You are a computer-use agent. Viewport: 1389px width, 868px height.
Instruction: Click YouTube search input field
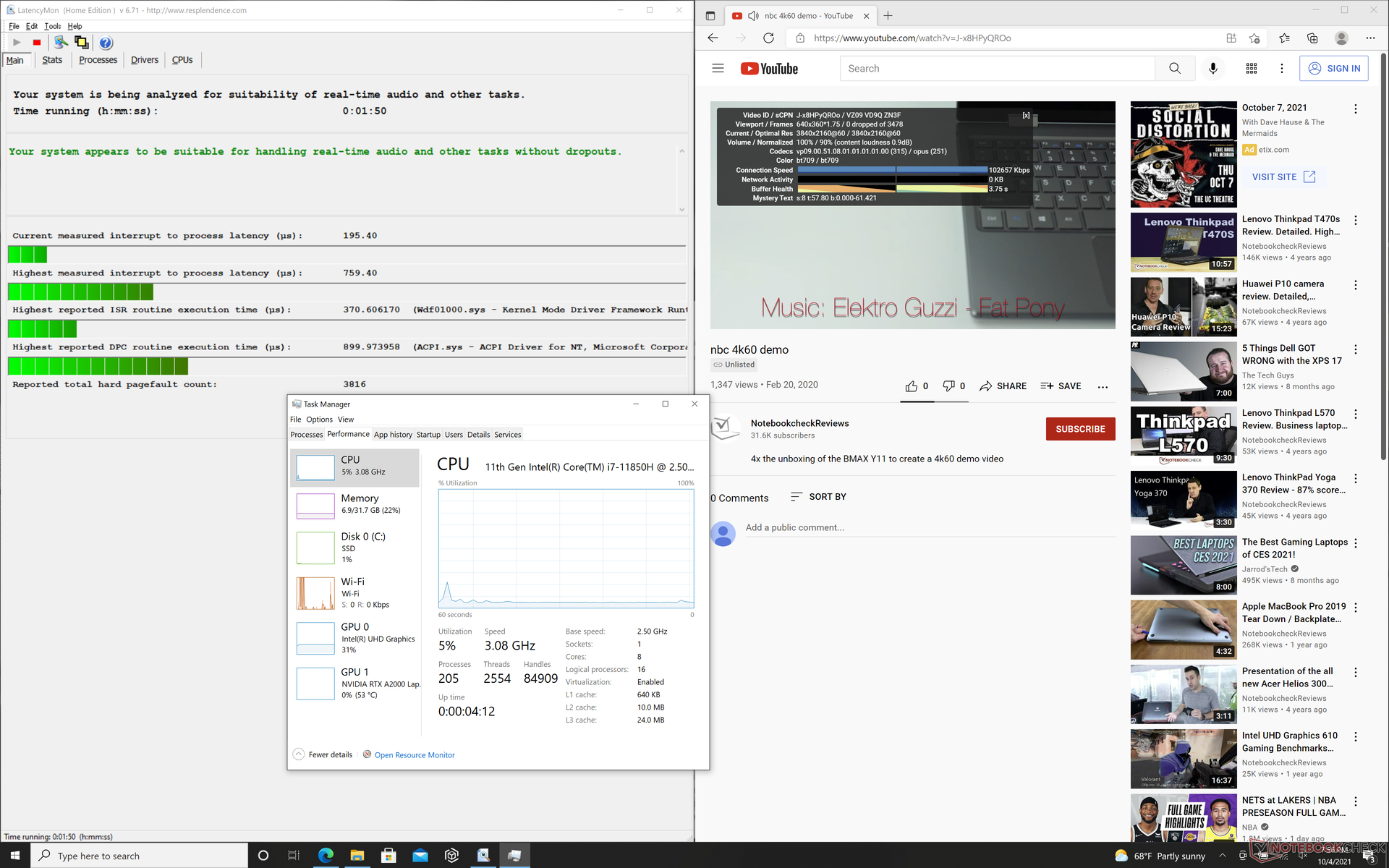[x=998, y=68]
